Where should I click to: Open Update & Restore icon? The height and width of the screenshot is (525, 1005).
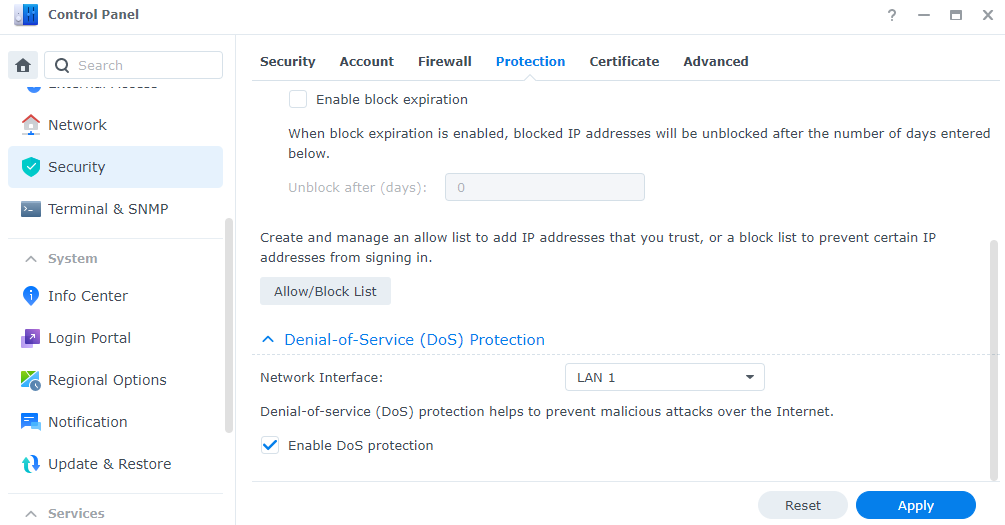(x=31, y=464)
